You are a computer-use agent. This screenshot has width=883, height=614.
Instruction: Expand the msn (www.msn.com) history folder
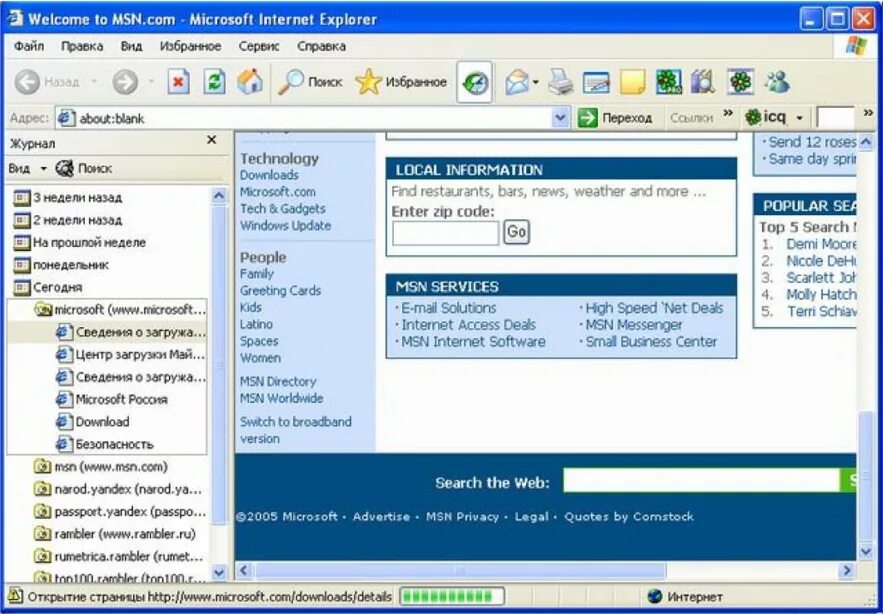101,467
